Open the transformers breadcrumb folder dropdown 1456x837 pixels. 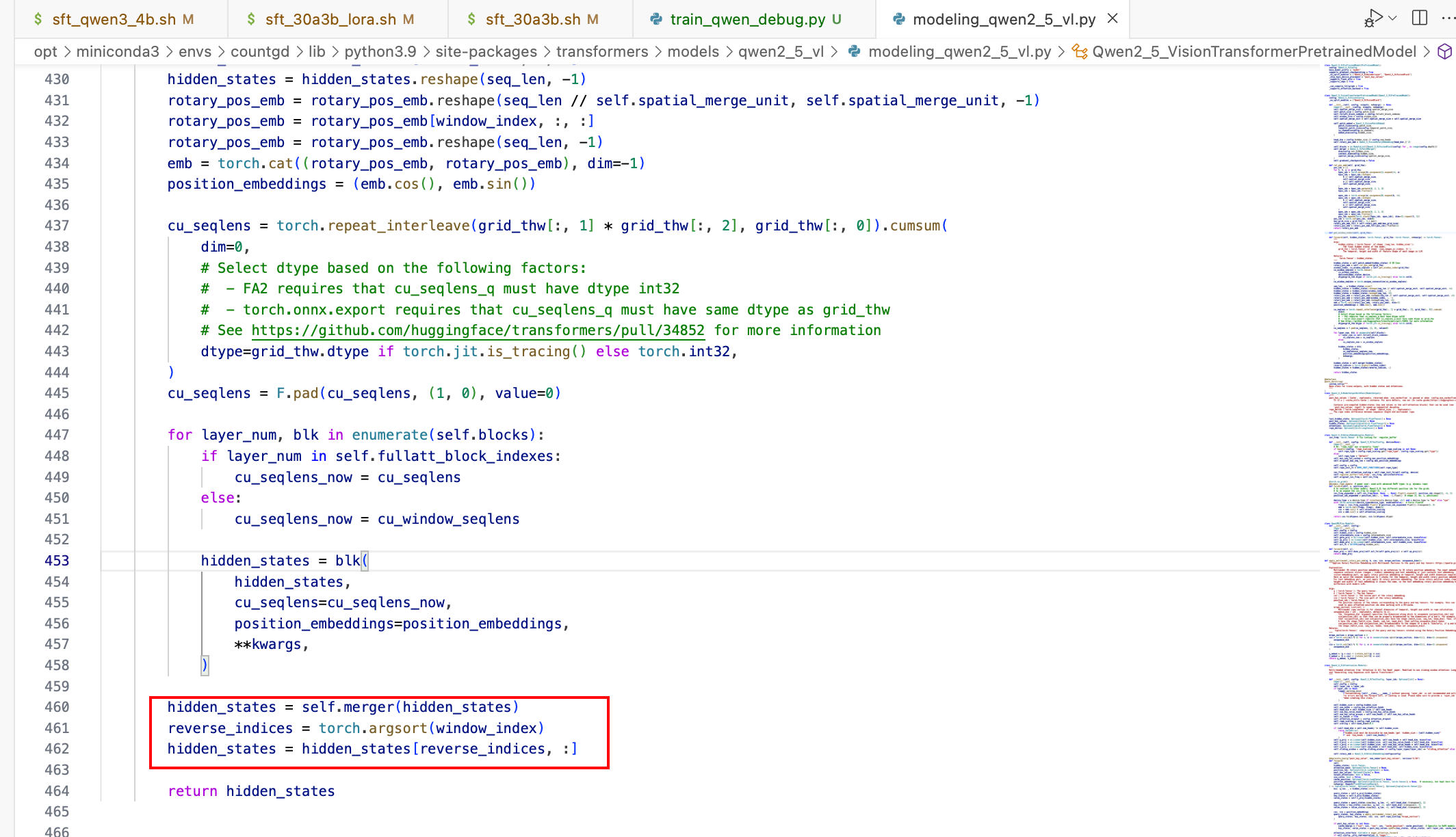point(601,52)
